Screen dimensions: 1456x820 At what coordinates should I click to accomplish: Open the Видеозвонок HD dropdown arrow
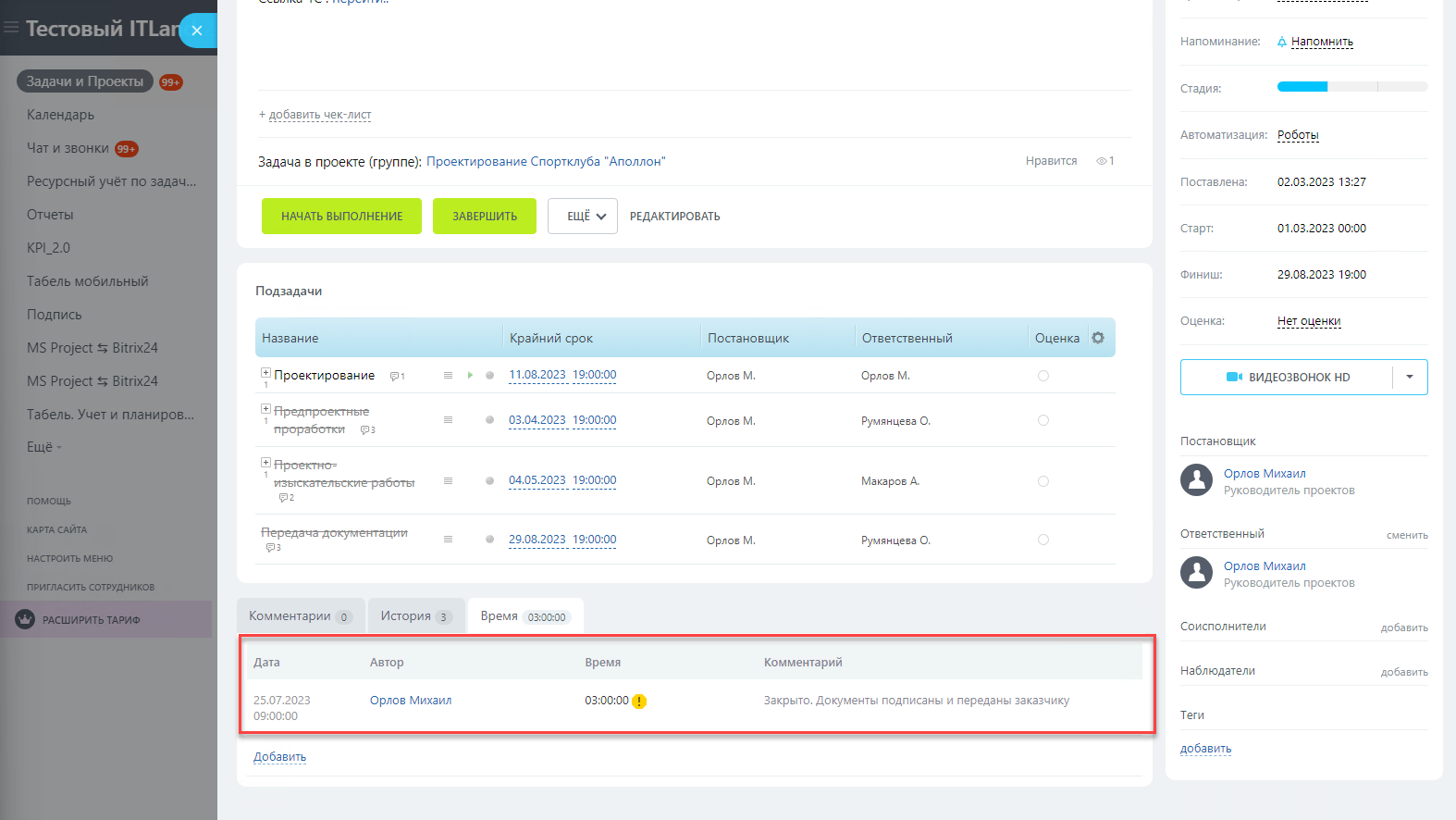[1410, 377]
